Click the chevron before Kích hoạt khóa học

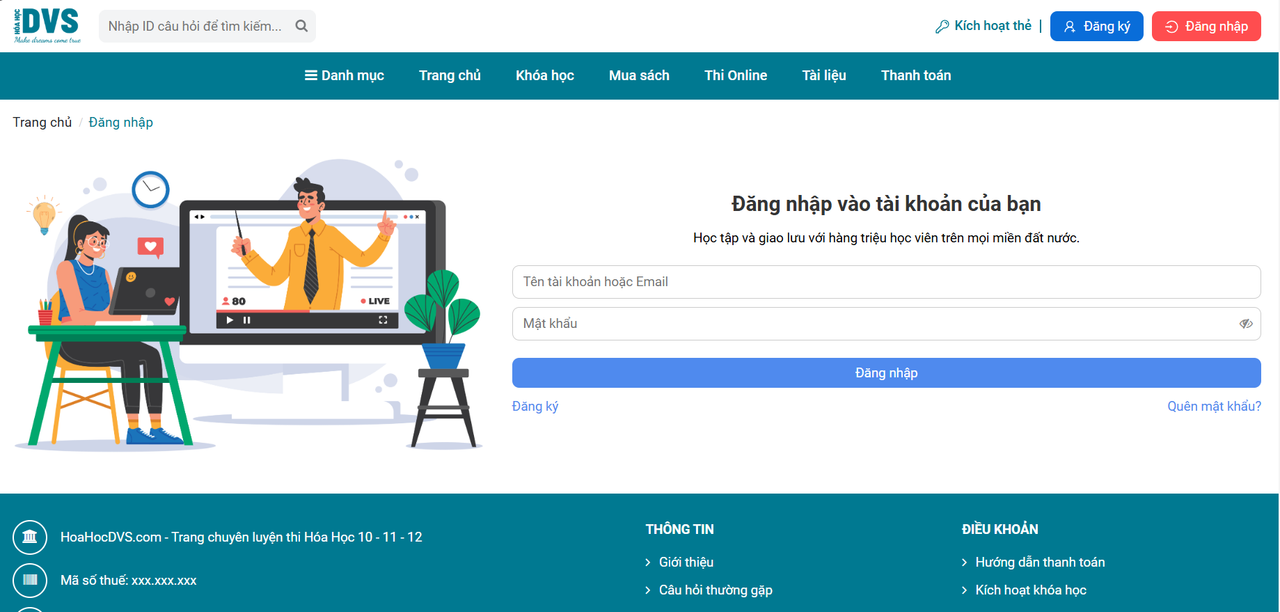tap(965, 590)
